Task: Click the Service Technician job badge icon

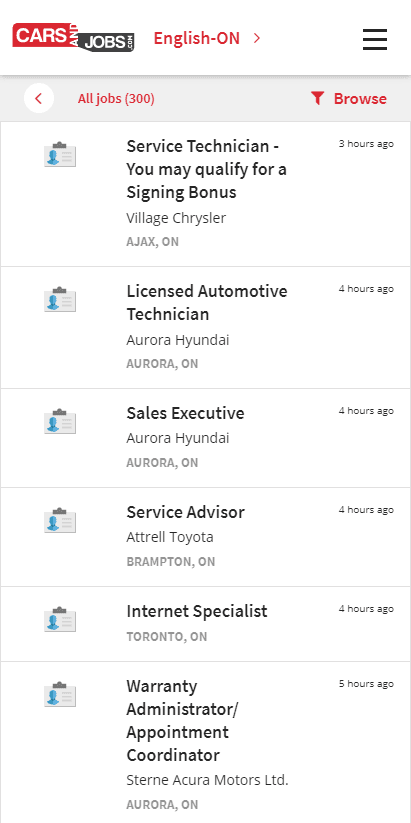Action: coord(60,154)
